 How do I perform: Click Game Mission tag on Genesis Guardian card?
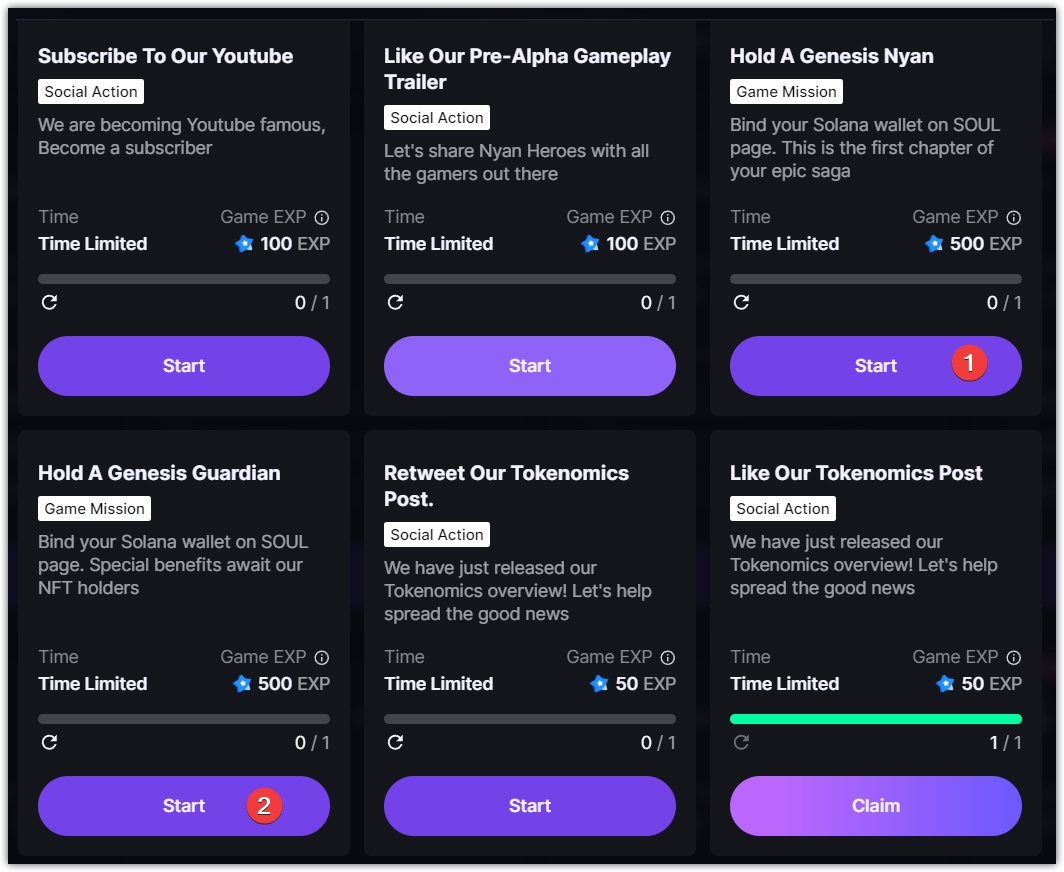coord(95,509)
